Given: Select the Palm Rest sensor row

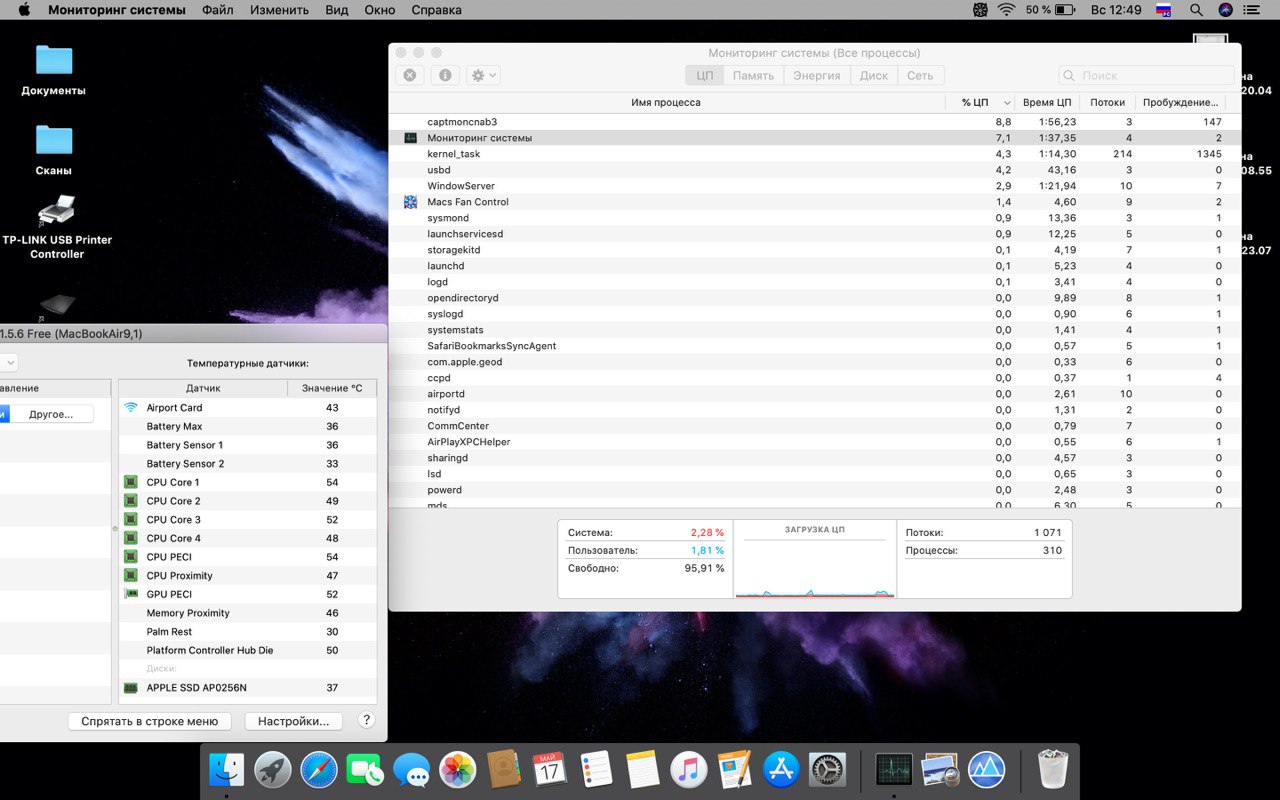Looking at the screenshot, I should [248, 632].
